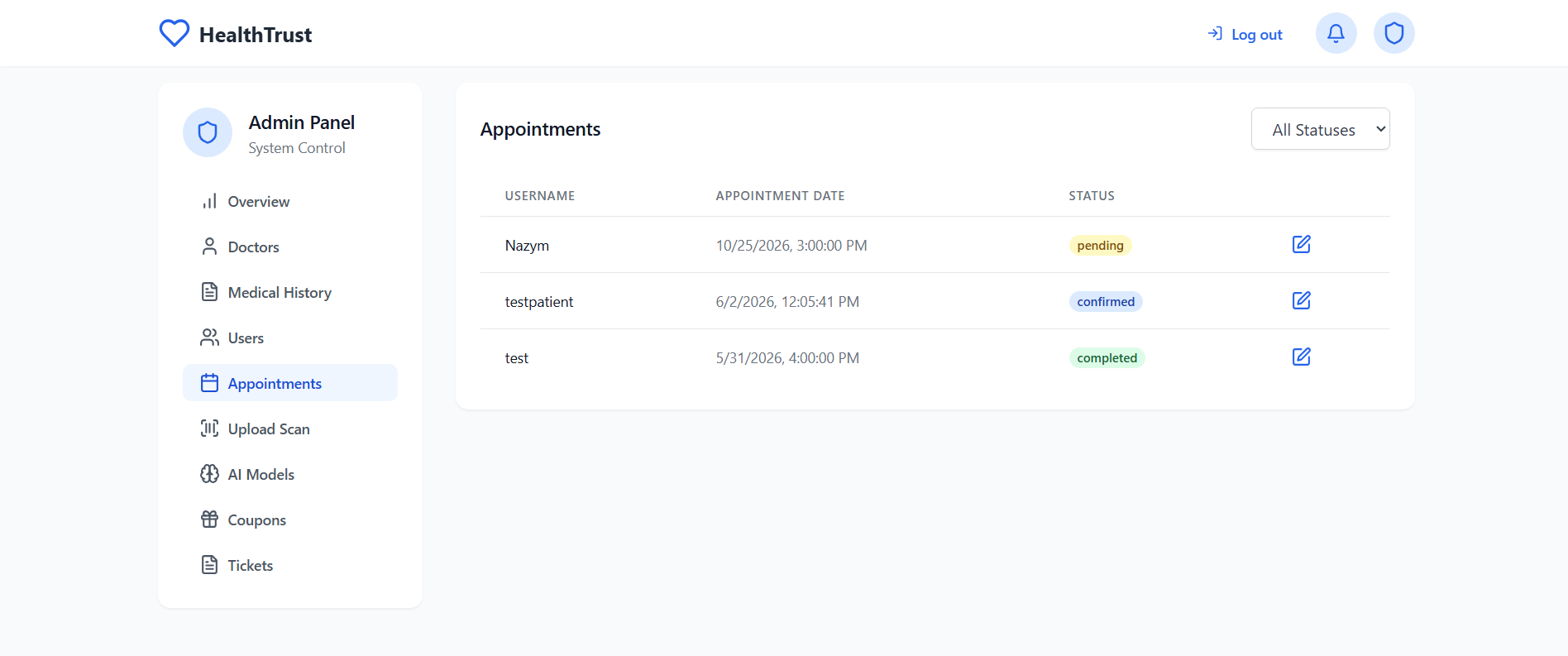
Task: Click the date 5/31/2026, 4:00:00 PM
Action: 787,358
